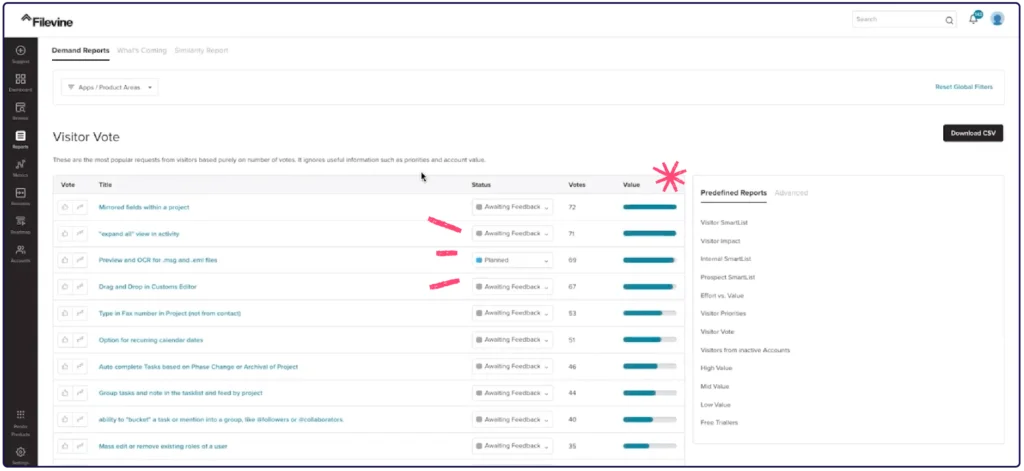This screenshot has height=471, width=1024.
Task: Click the search magnifier icon
Action: [x=949, y=19]
